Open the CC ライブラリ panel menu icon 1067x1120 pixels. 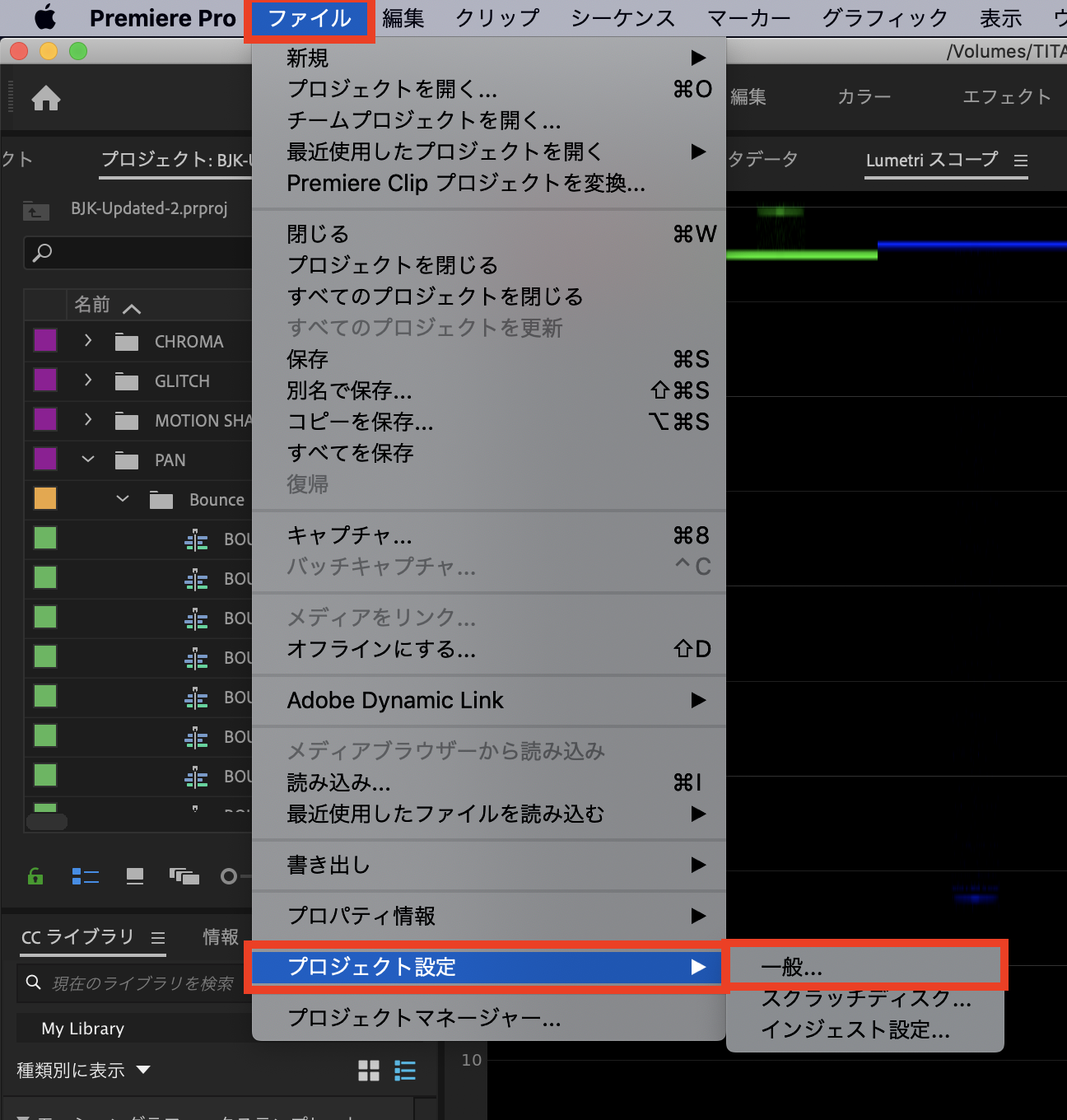(x=158, y=938)
